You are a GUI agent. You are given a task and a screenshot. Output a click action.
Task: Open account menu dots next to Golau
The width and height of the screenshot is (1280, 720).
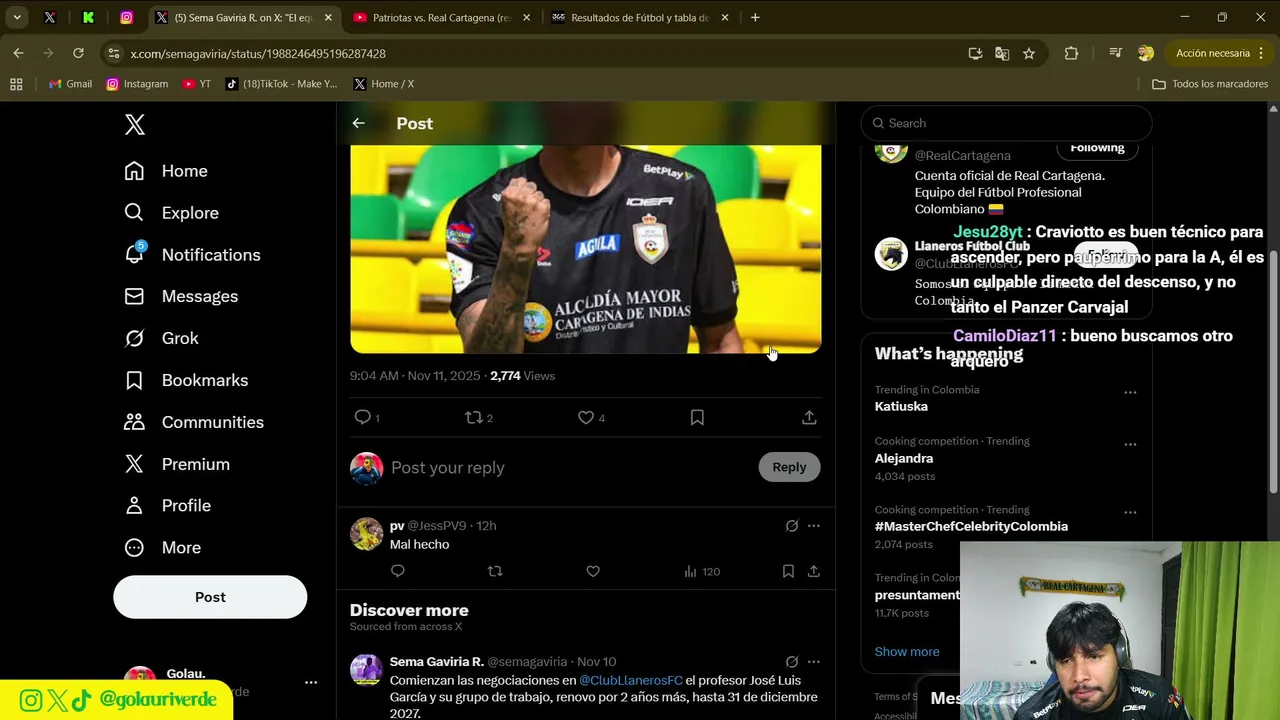(x=311, y=683)
